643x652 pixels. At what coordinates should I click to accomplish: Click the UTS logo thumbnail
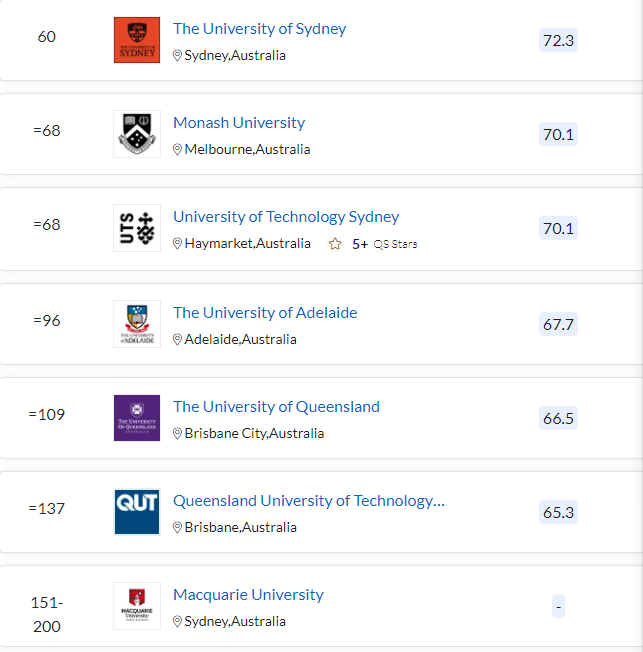coord(137,228)
